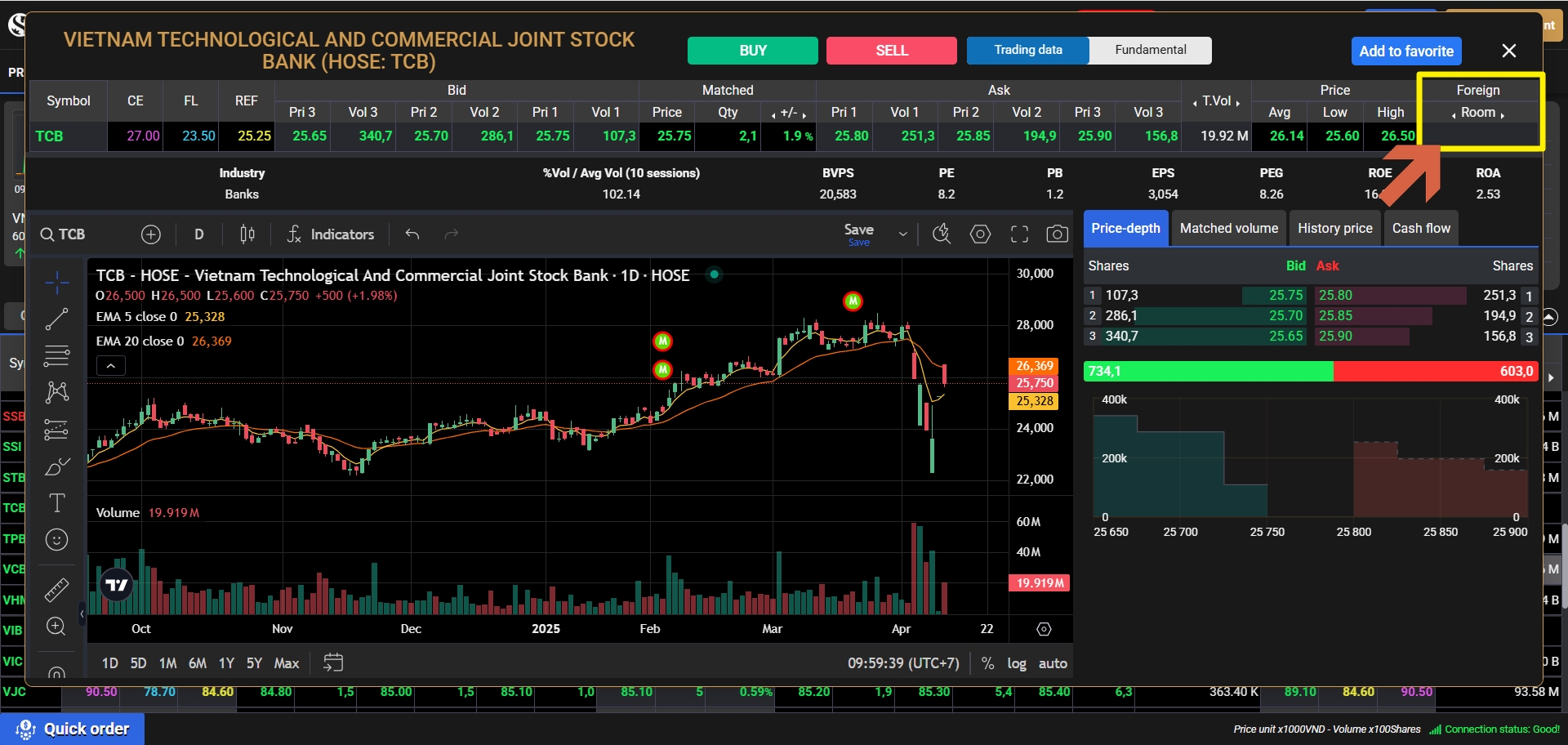Viewport: 1568px width, 745px height.
Task: Toggle the +/- column arrows
Action: click(788, 113)
